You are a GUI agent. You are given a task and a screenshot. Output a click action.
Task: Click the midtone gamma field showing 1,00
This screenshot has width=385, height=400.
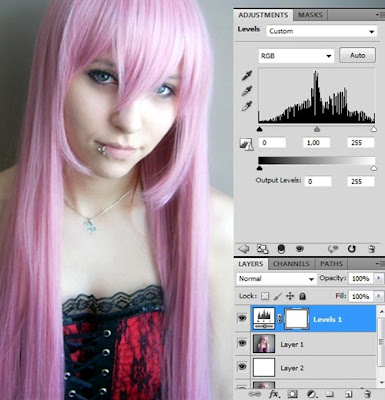tap(316, 143)
